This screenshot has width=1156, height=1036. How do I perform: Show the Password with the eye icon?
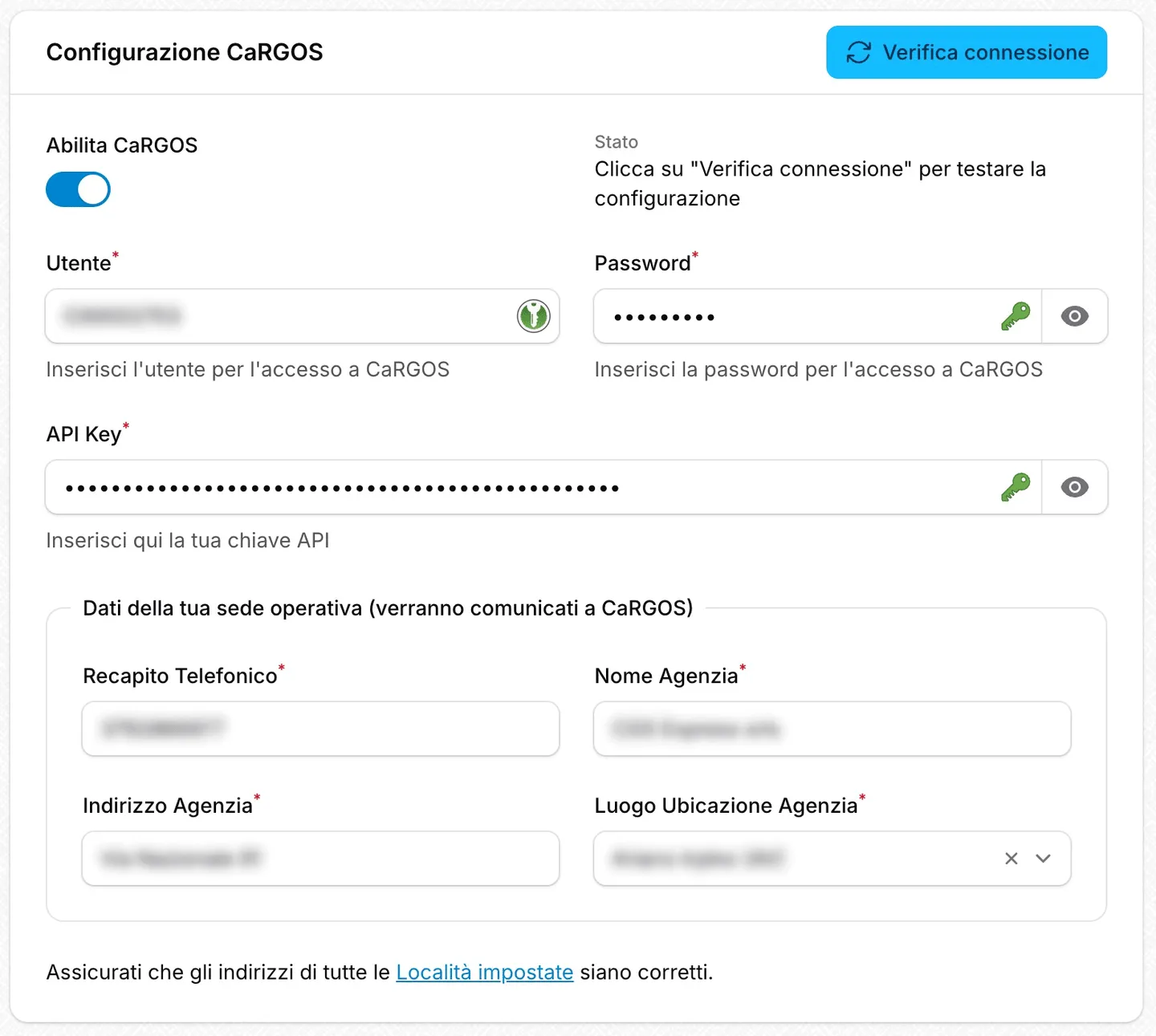(x=1075, y=316)
